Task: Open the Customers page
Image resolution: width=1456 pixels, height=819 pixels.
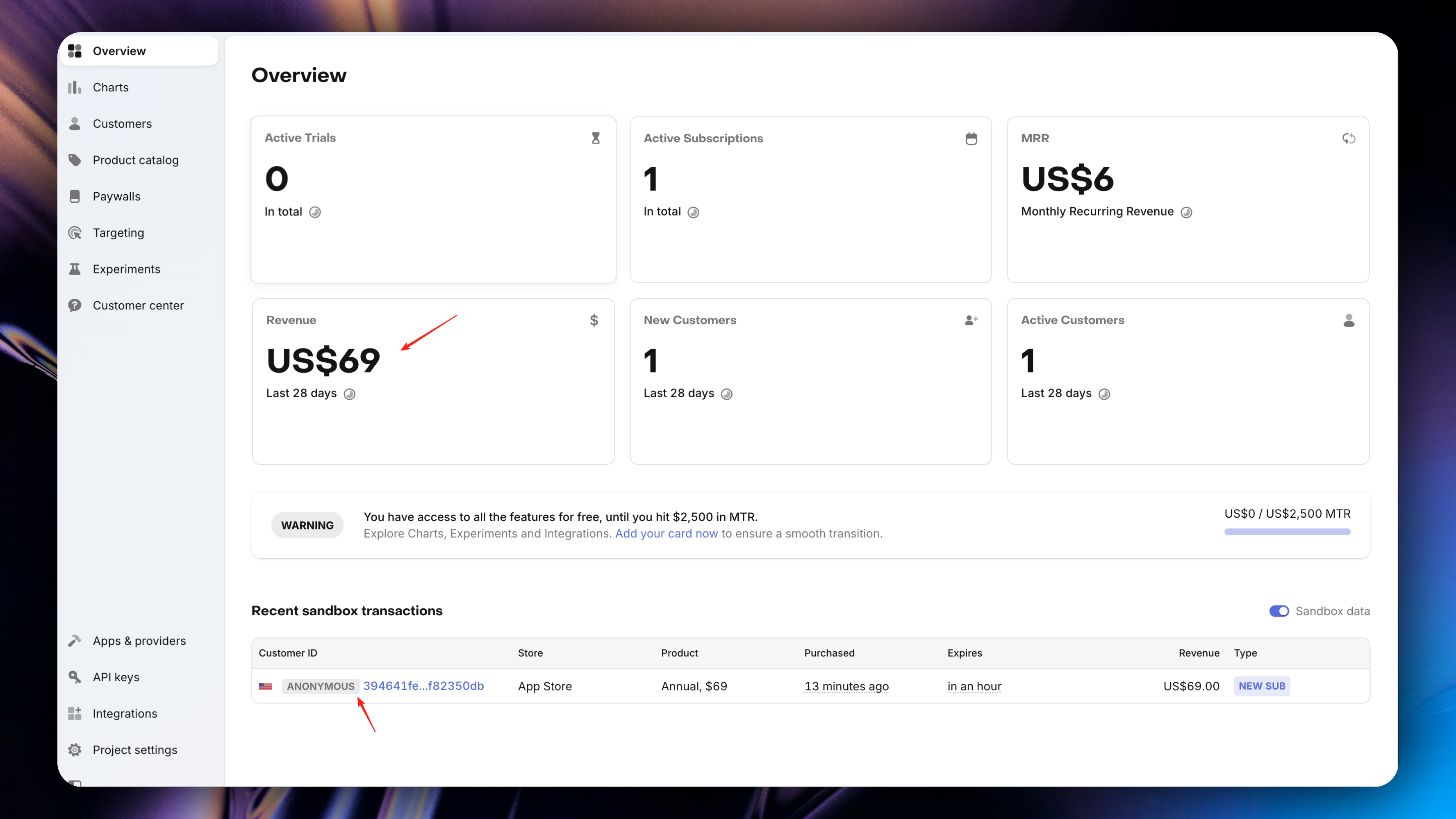Action: (122, 124)
